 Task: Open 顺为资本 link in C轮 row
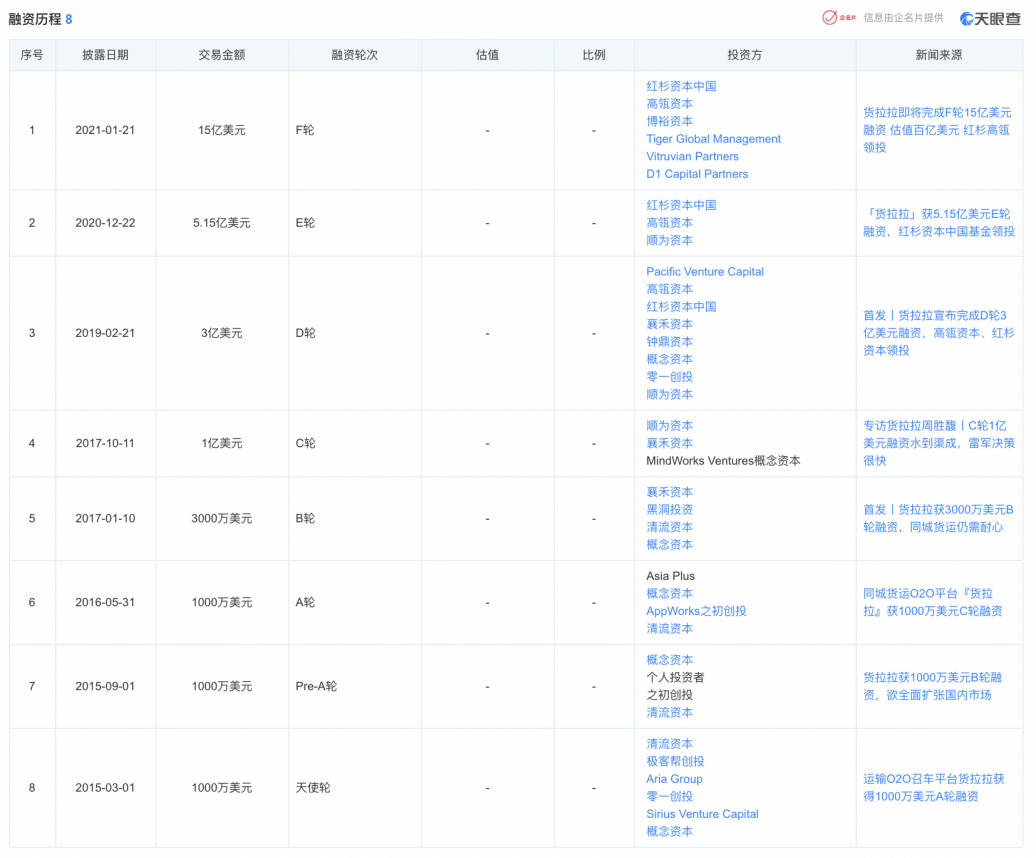[x=669, y=425]
